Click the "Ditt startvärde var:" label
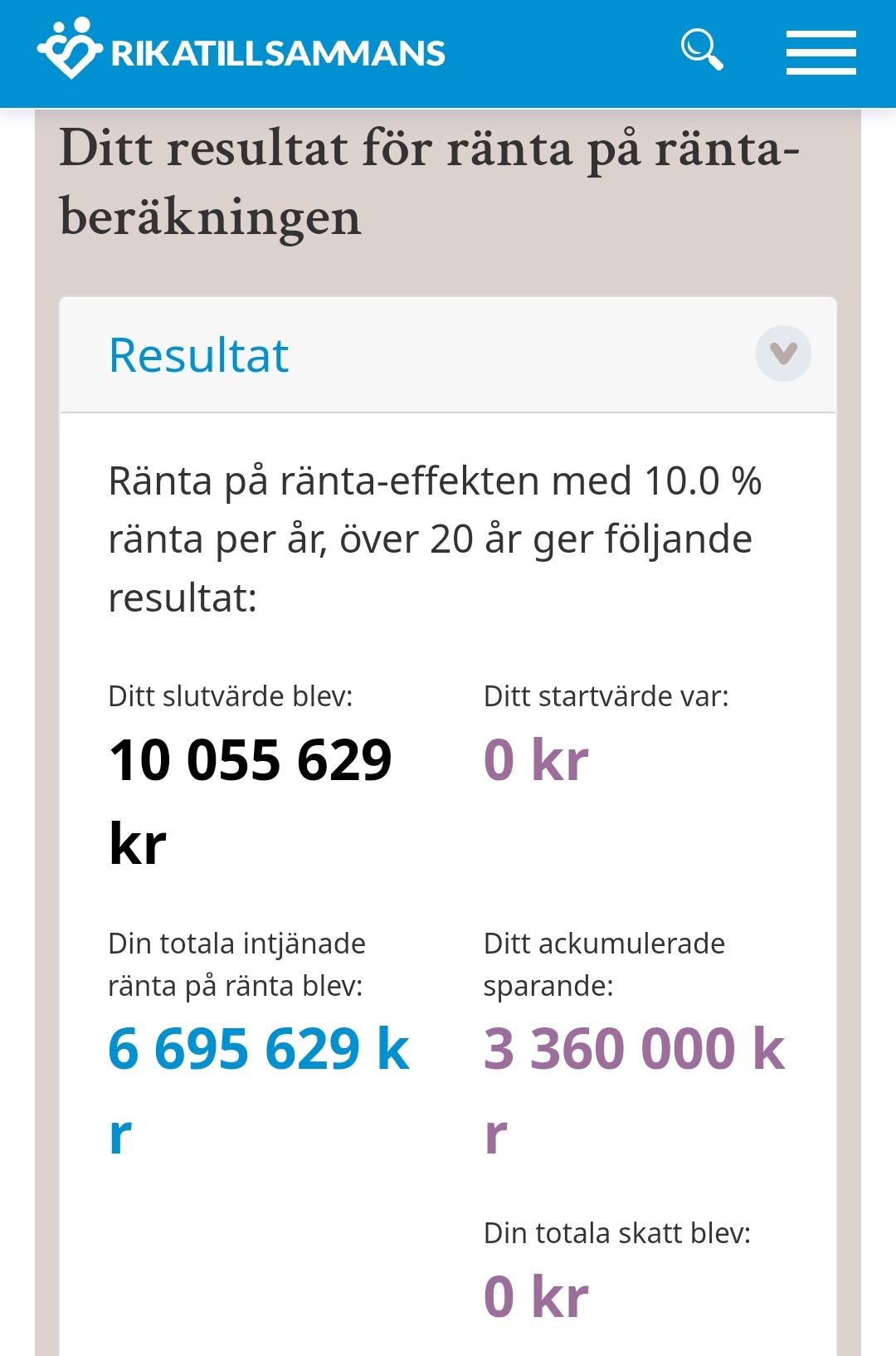896x1356 pixels. 606,696
